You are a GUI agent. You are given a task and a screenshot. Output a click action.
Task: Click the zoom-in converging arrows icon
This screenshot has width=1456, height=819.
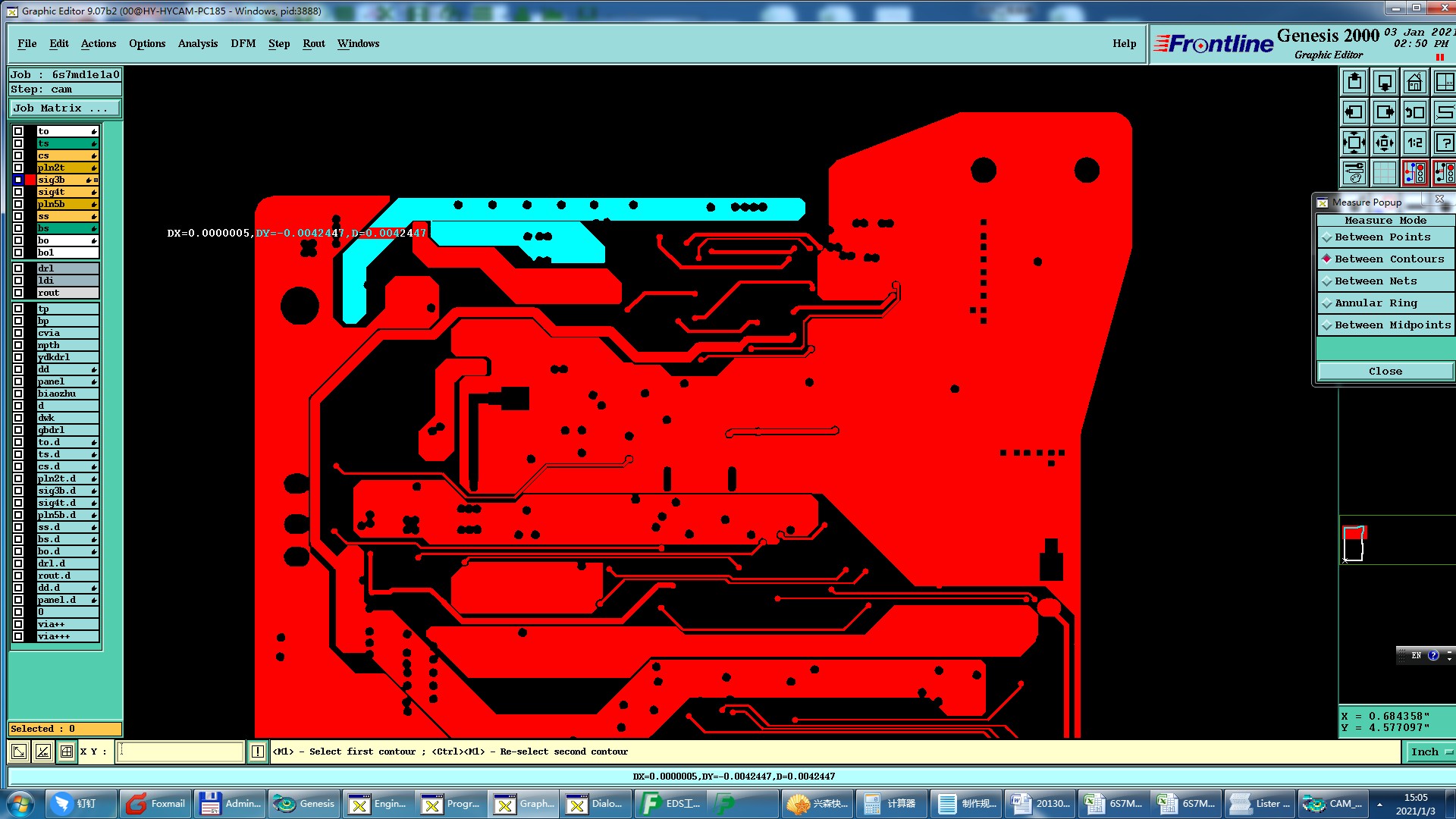(x=1385, y=143)
